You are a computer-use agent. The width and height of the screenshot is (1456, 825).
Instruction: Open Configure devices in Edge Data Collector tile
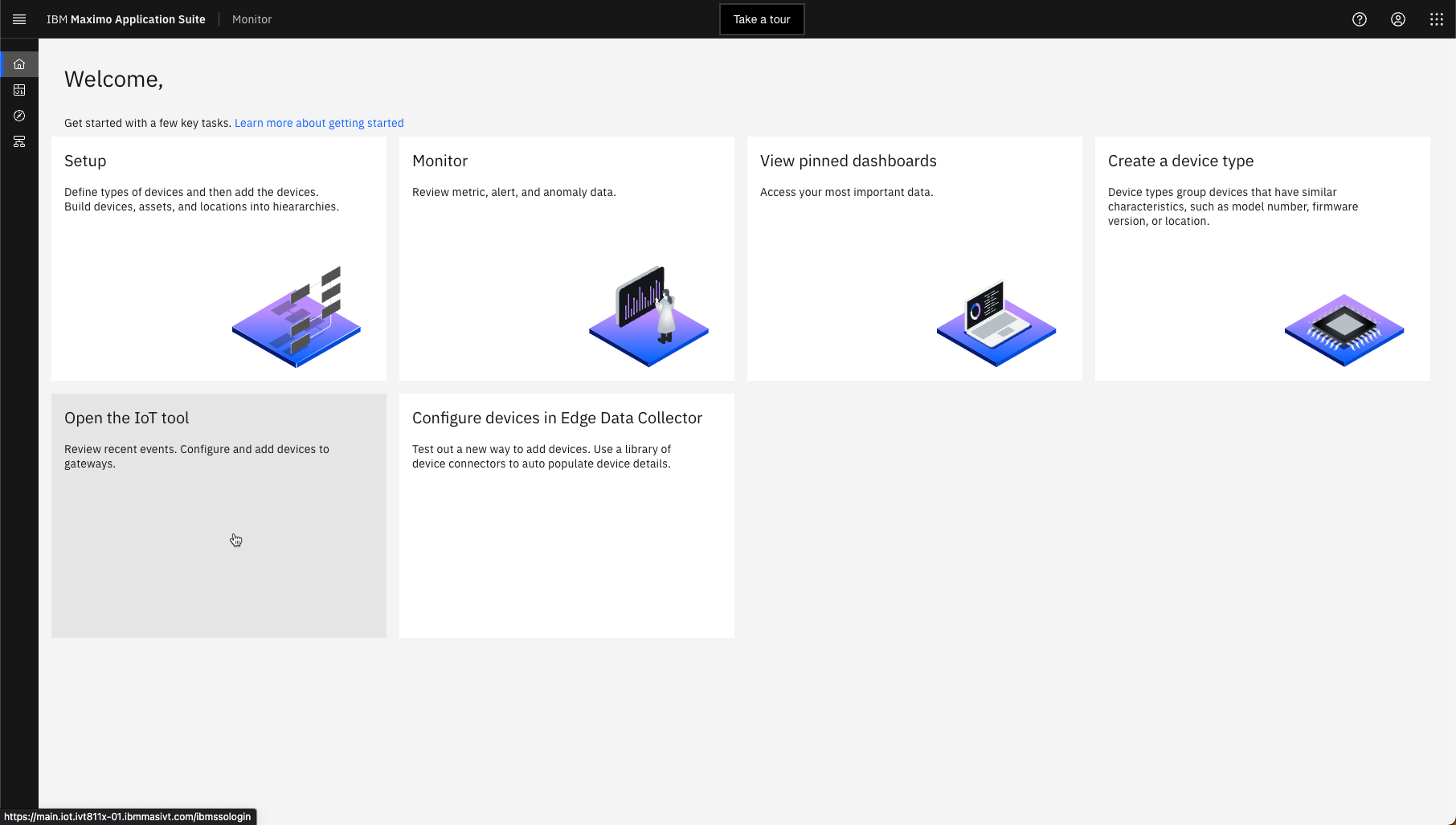566,516
